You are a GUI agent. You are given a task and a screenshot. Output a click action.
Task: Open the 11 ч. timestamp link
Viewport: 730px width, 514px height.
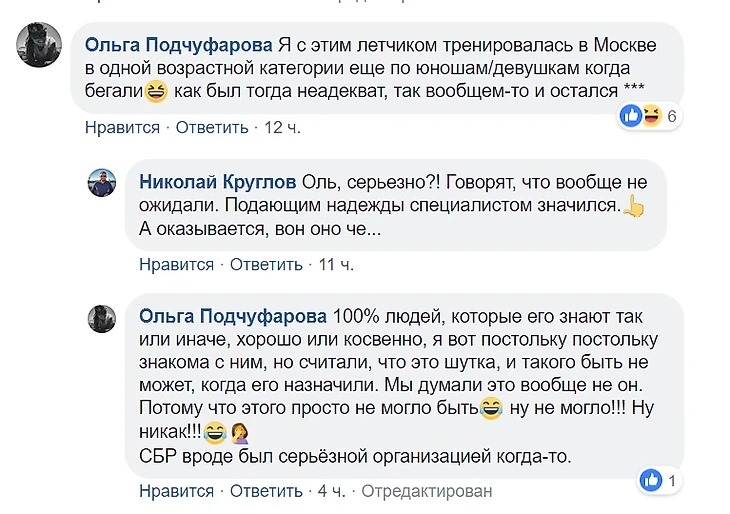(x=335, y=264)
